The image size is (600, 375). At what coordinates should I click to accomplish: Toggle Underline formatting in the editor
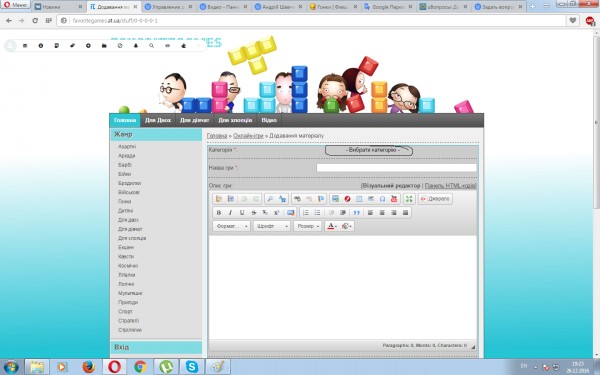coord(242,212)
